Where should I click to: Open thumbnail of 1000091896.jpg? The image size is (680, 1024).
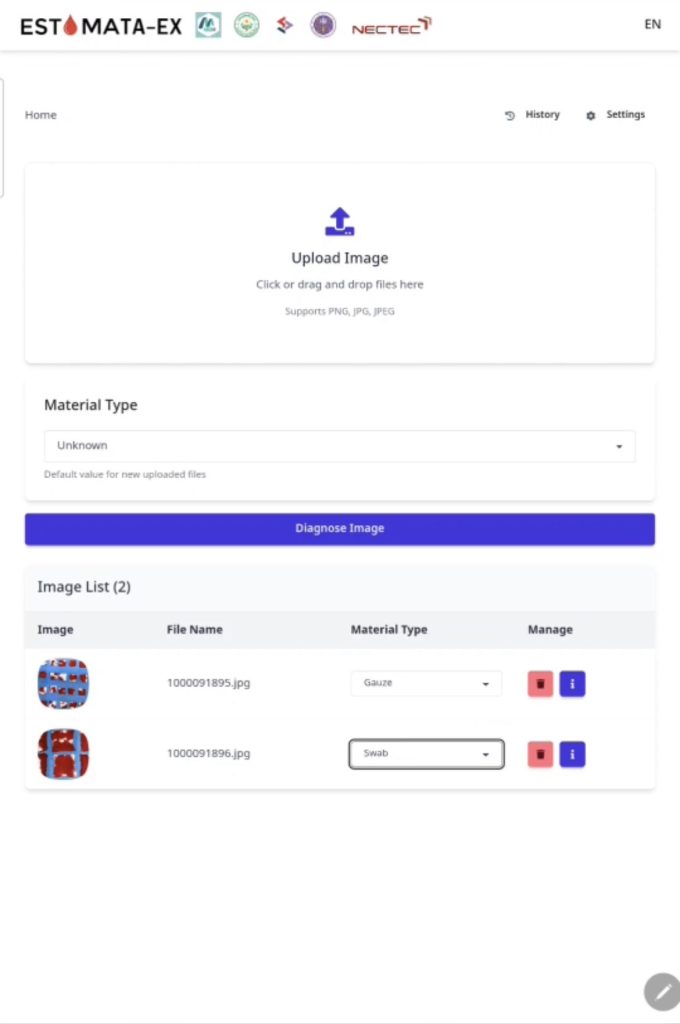coord(63,754)
